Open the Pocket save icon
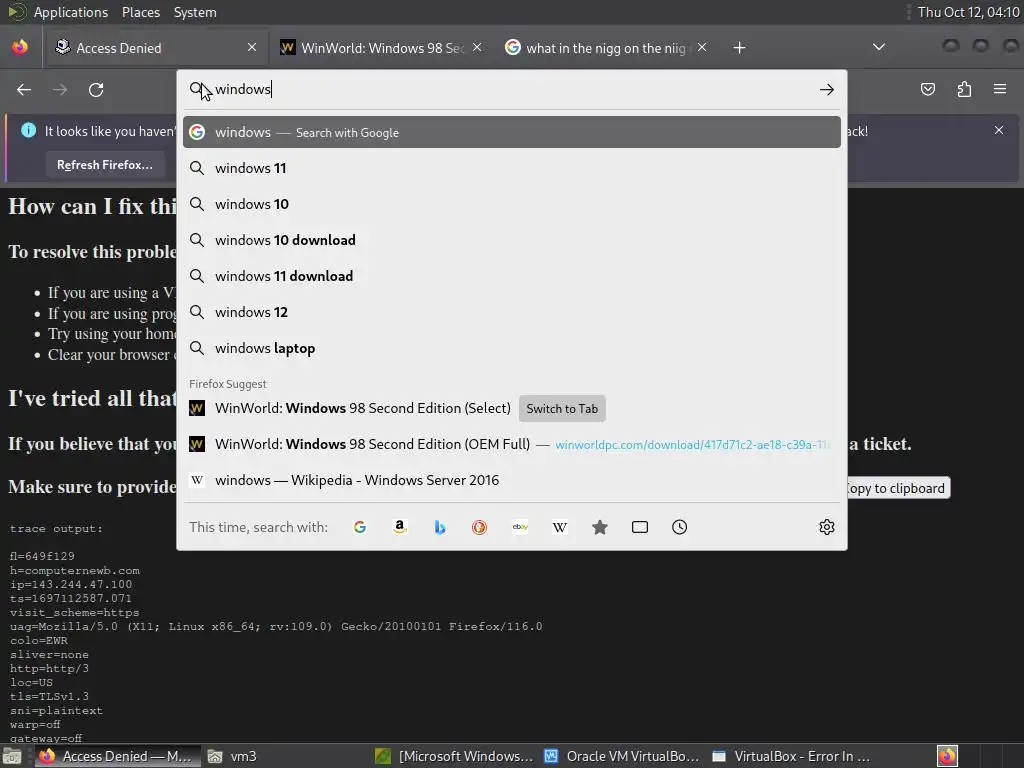1024x768 pixels. pyautogui.click(x=927, y=89)
